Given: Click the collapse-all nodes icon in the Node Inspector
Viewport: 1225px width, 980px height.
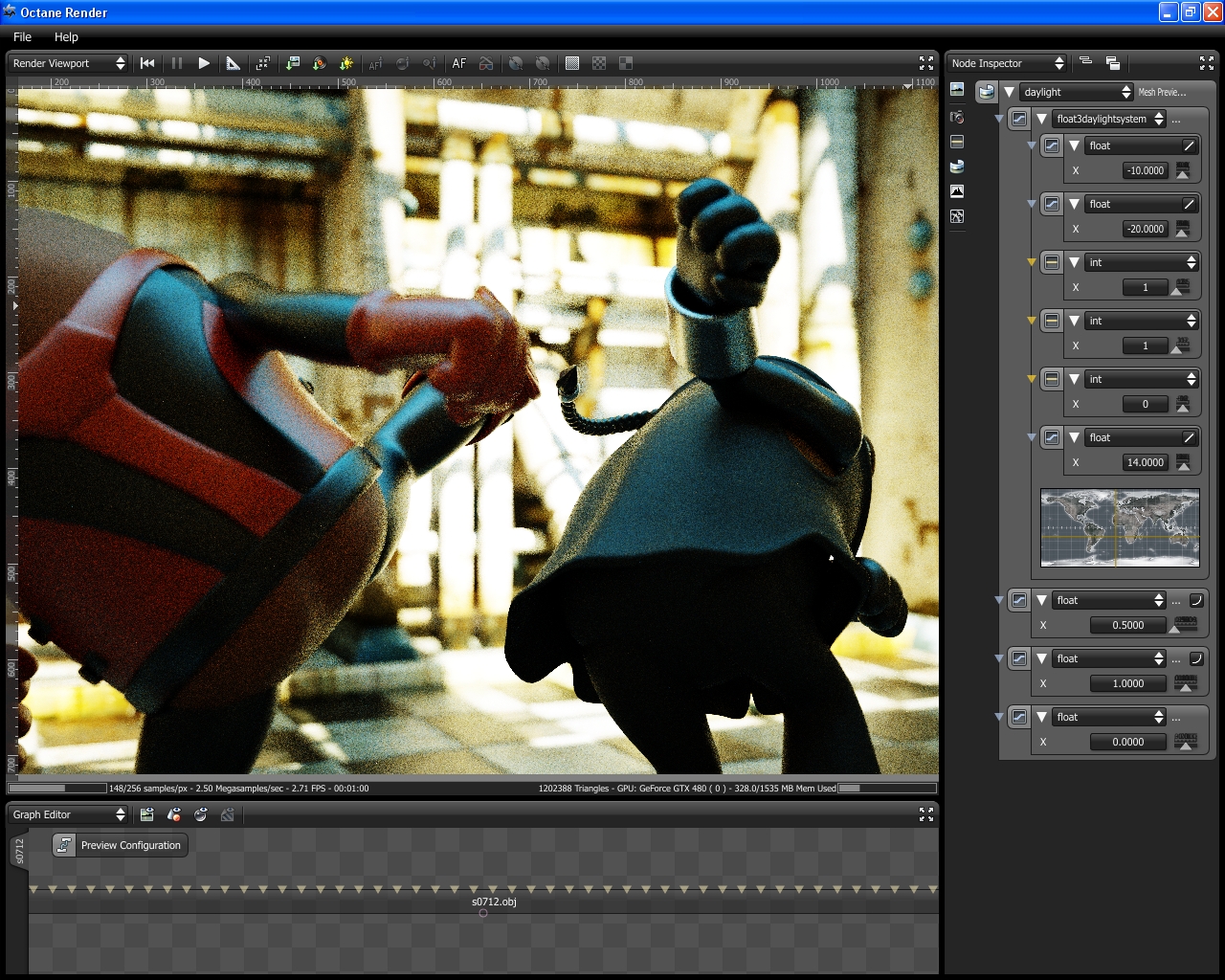Looking at the screenshot, I should [x=1085, y=62].
